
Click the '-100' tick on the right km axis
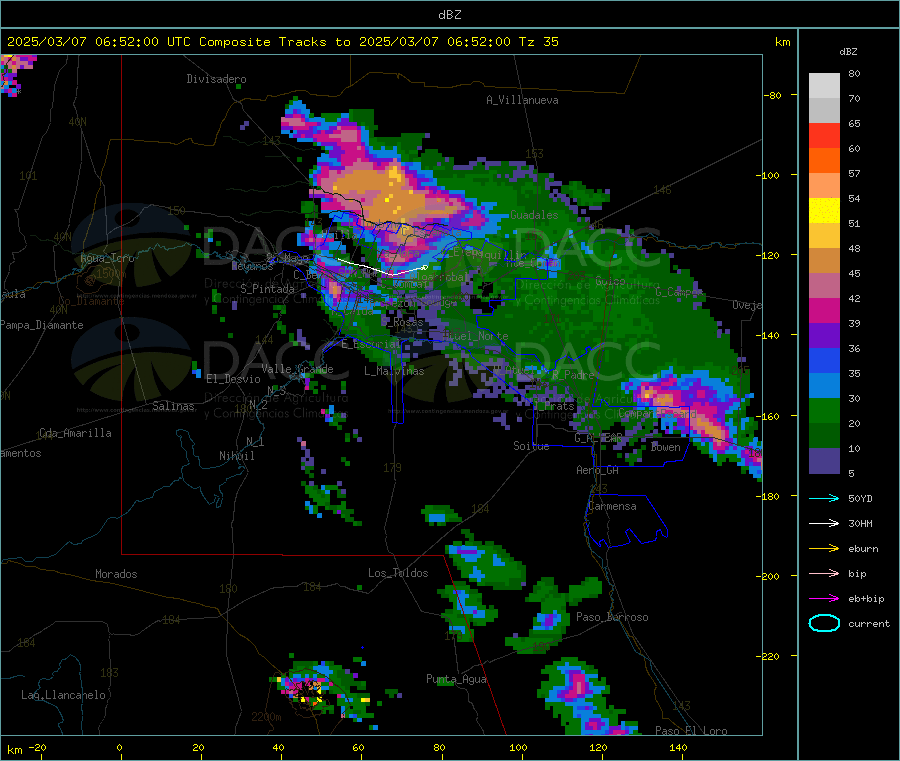point(768,175)
